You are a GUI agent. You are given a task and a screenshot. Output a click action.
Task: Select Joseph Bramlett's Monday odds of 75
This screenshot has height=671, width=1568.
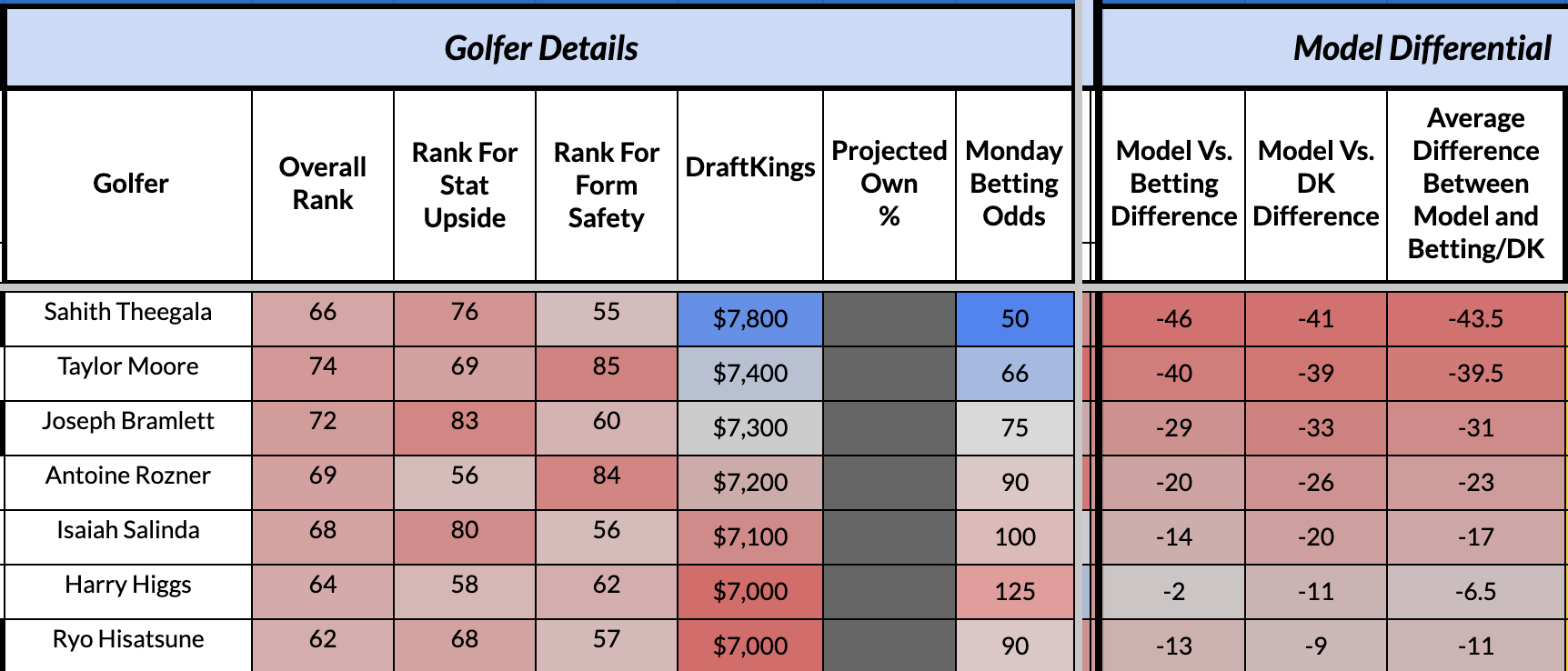click(x=1014, y=428)
